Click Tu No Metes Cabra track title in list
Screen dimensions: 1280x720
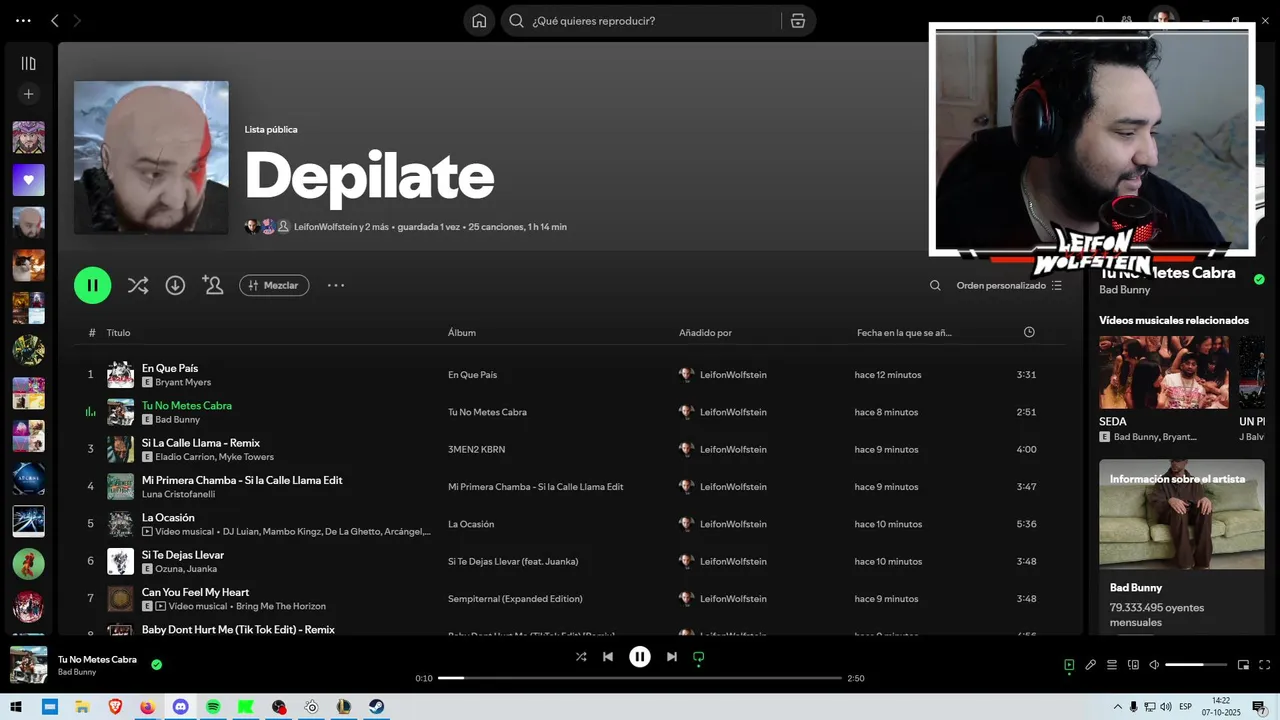[x=187, y=405]
